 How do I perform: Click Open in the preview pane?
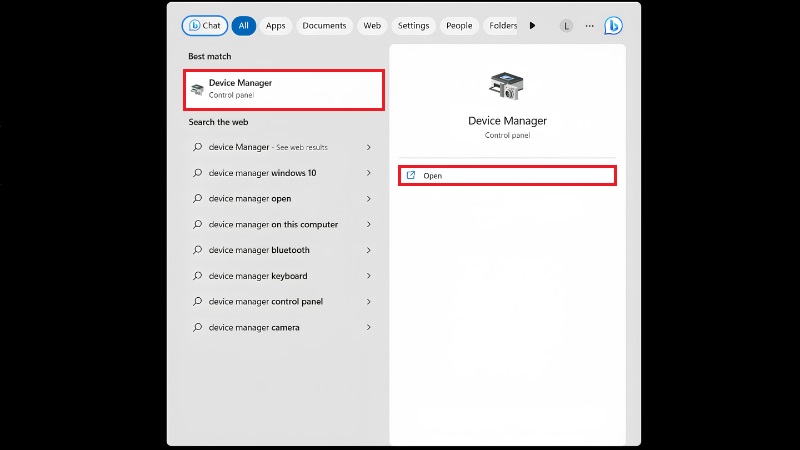point(507,176)
